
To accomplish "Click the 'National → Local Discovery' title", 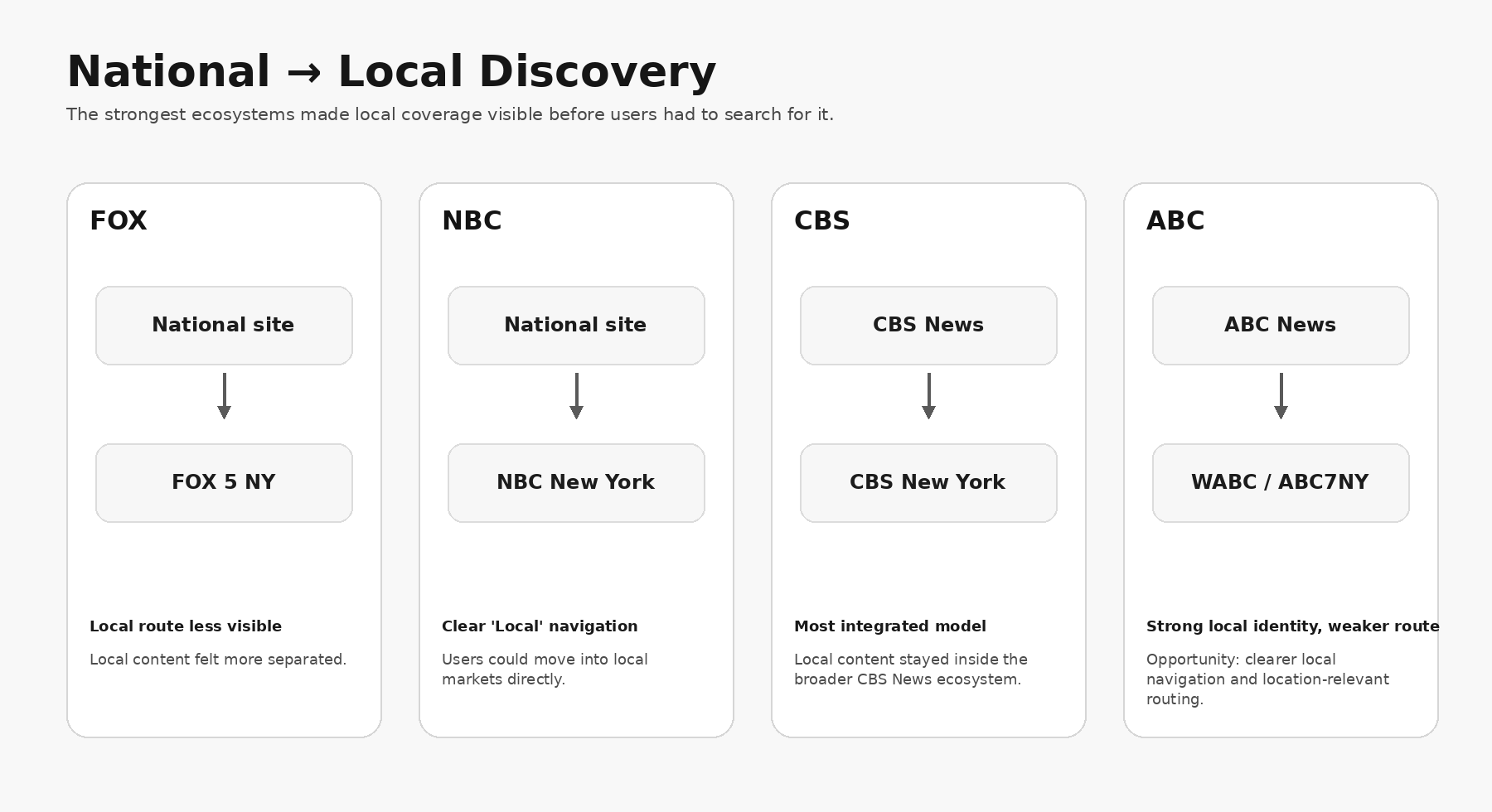I will tap(391, 71).
